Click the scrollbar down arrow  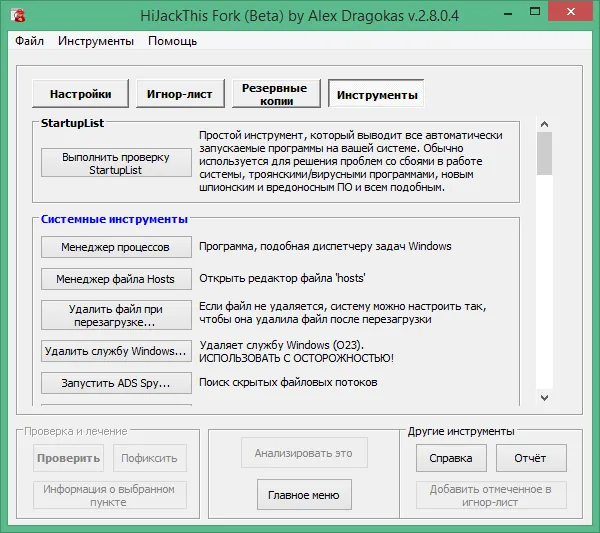pos(545,398)
